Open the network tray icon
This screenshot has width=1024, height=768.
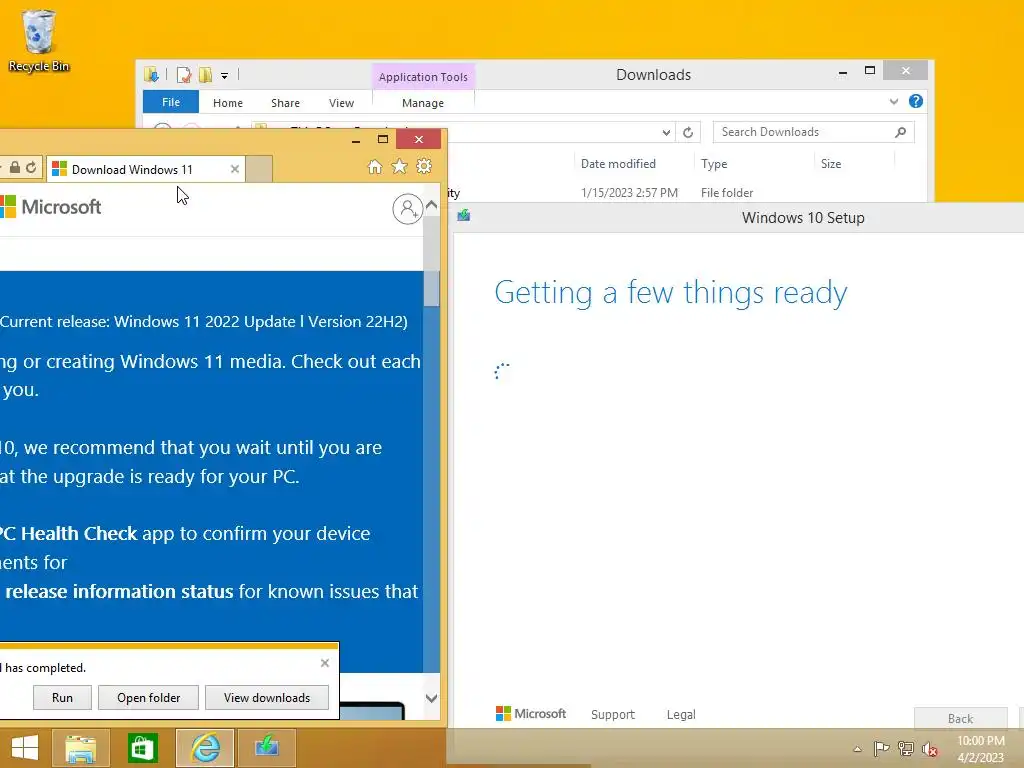coord(906,748)
